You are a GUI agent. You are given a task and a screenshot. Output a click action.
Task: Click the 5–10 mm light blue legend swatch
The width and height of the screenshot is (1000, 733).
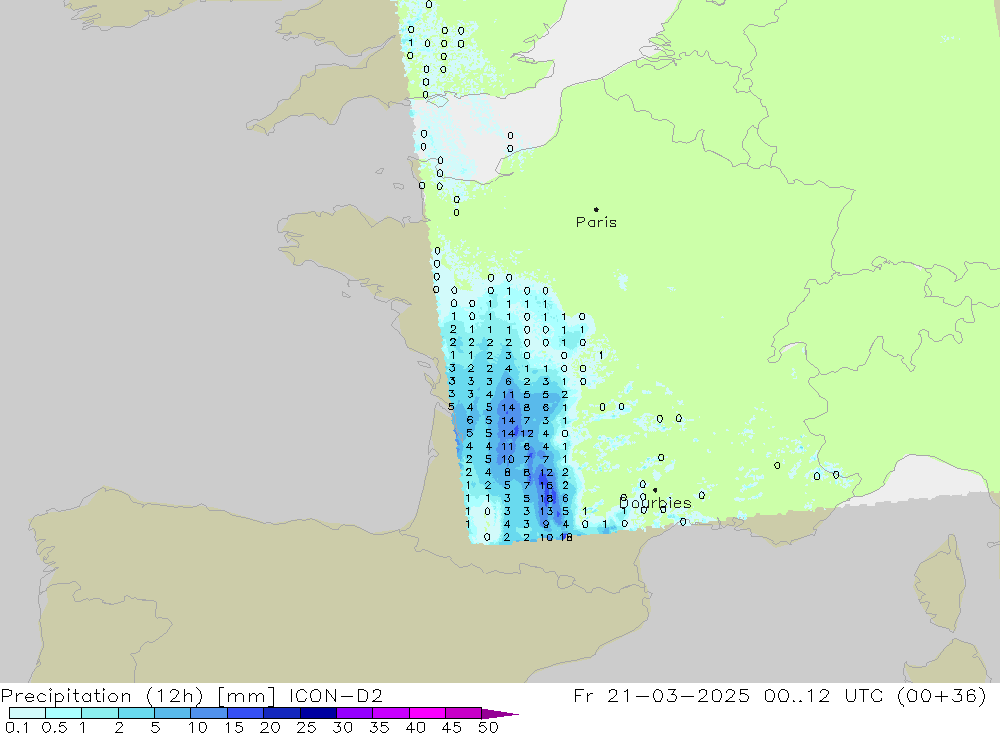(x=172, y=713)
